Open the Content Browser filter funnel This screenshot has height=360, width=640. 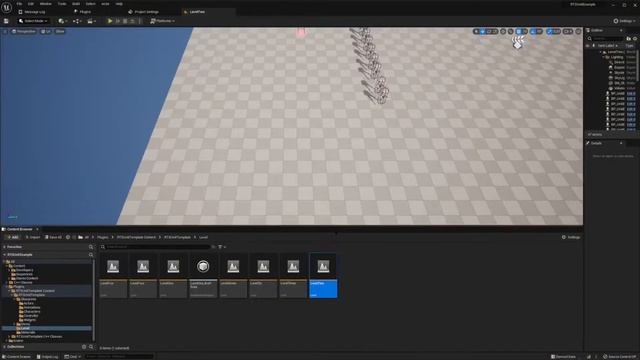point(222,247)
